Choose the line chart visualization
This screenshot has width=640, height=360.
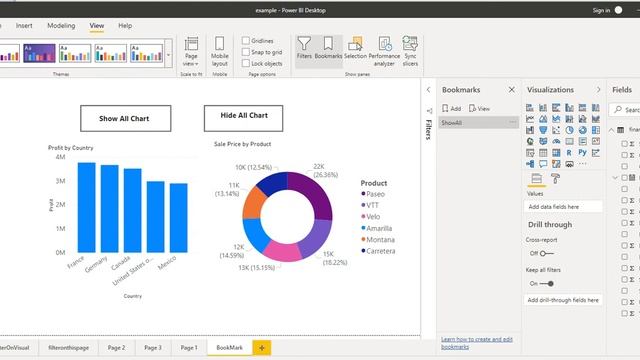click(x=530, y=119)
